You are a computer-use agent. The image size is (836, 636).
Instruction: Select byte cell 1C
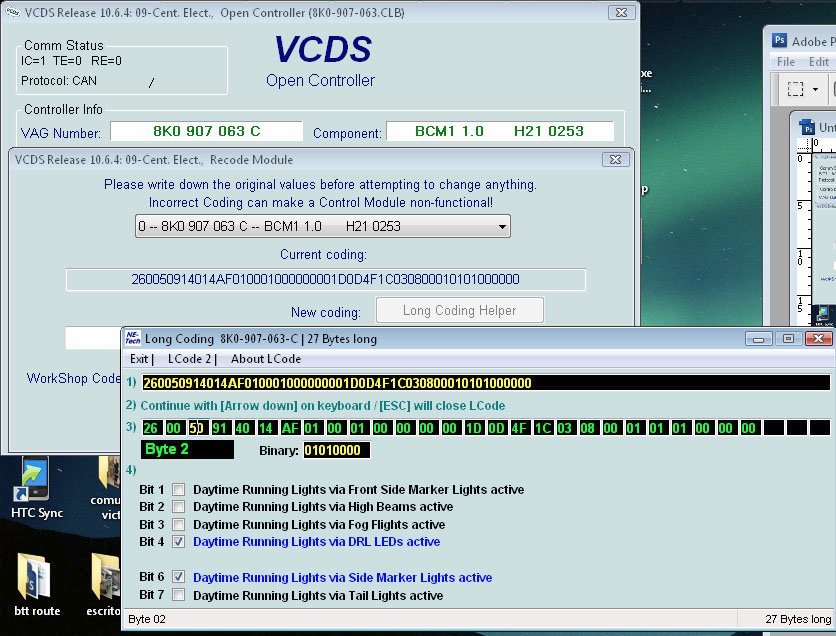coord(543,428)
